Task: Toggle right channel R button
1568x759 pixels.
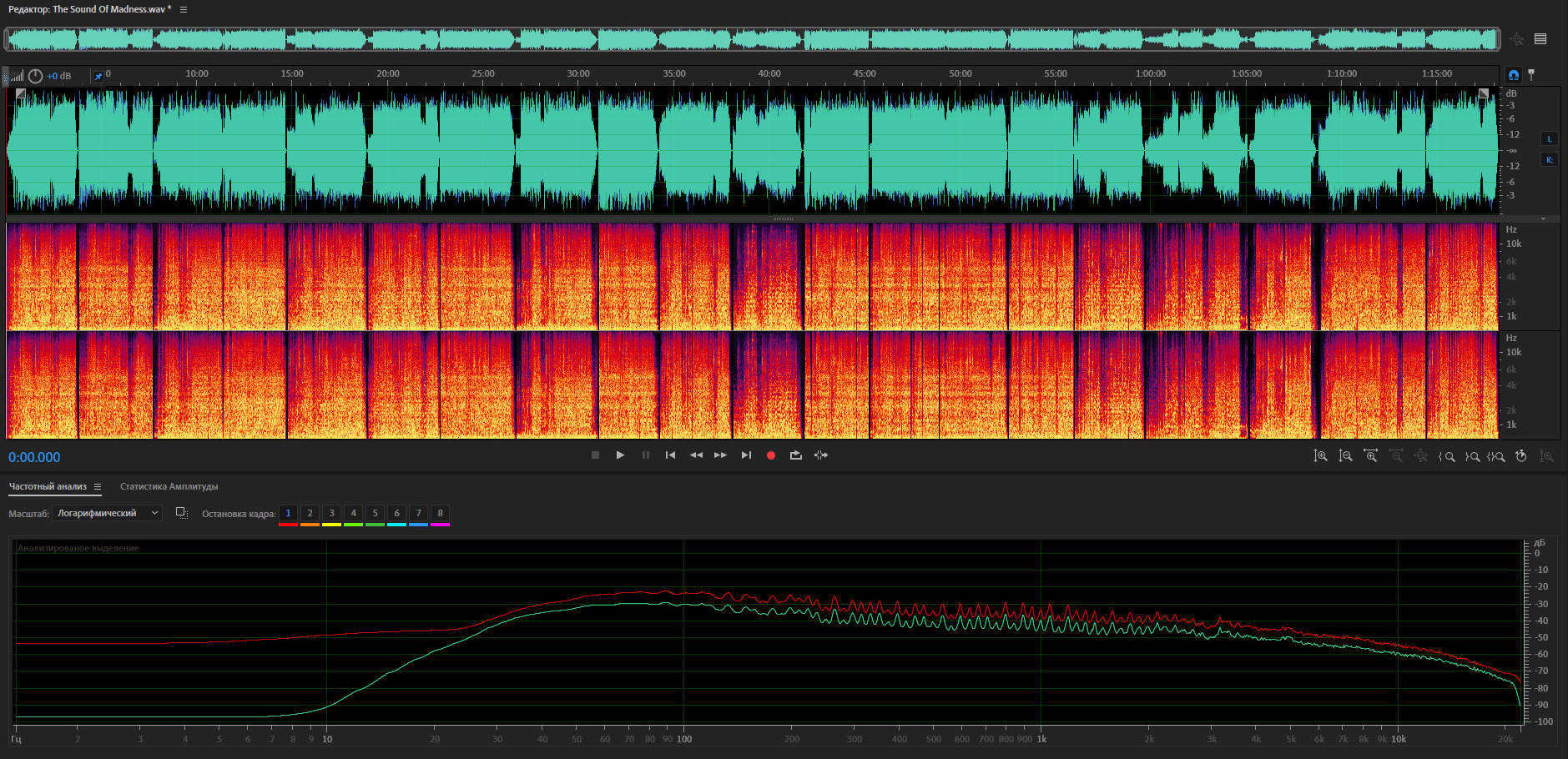Action: [x=1550, y=159]
